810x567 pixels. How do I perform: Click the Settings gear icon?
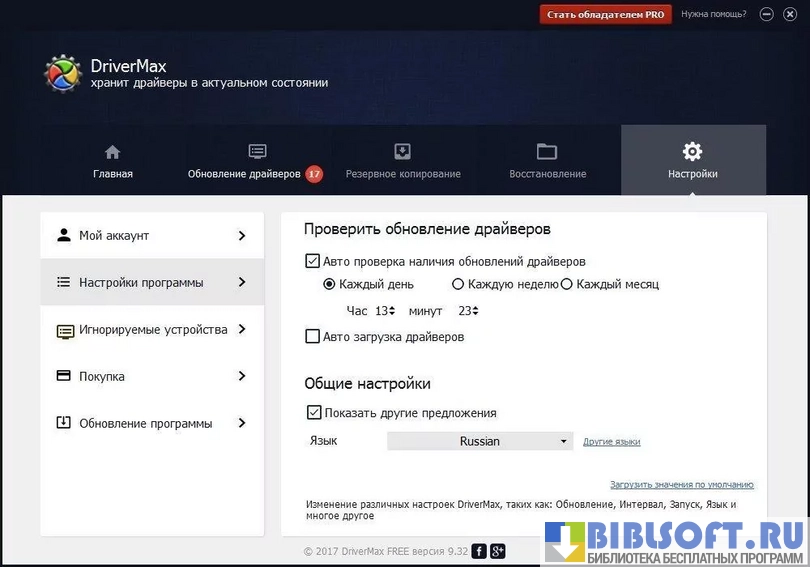point(692,152)
